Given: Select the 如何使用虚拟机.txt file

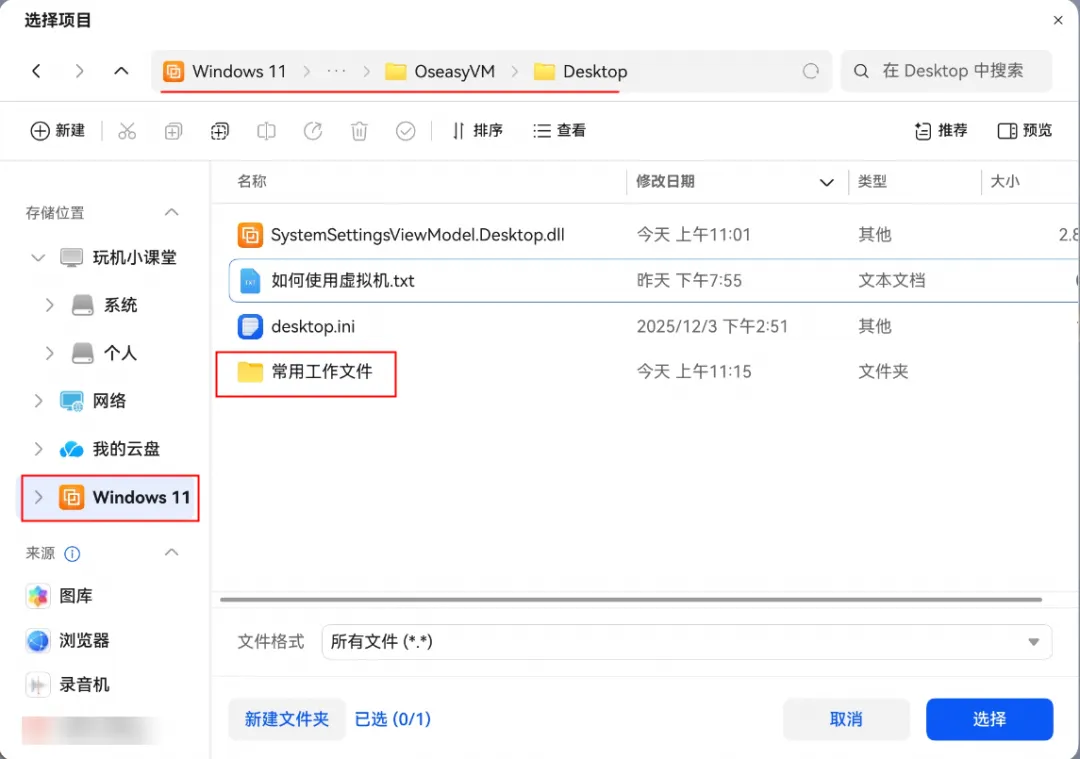Looking at the screenshot, I should 653,280.
